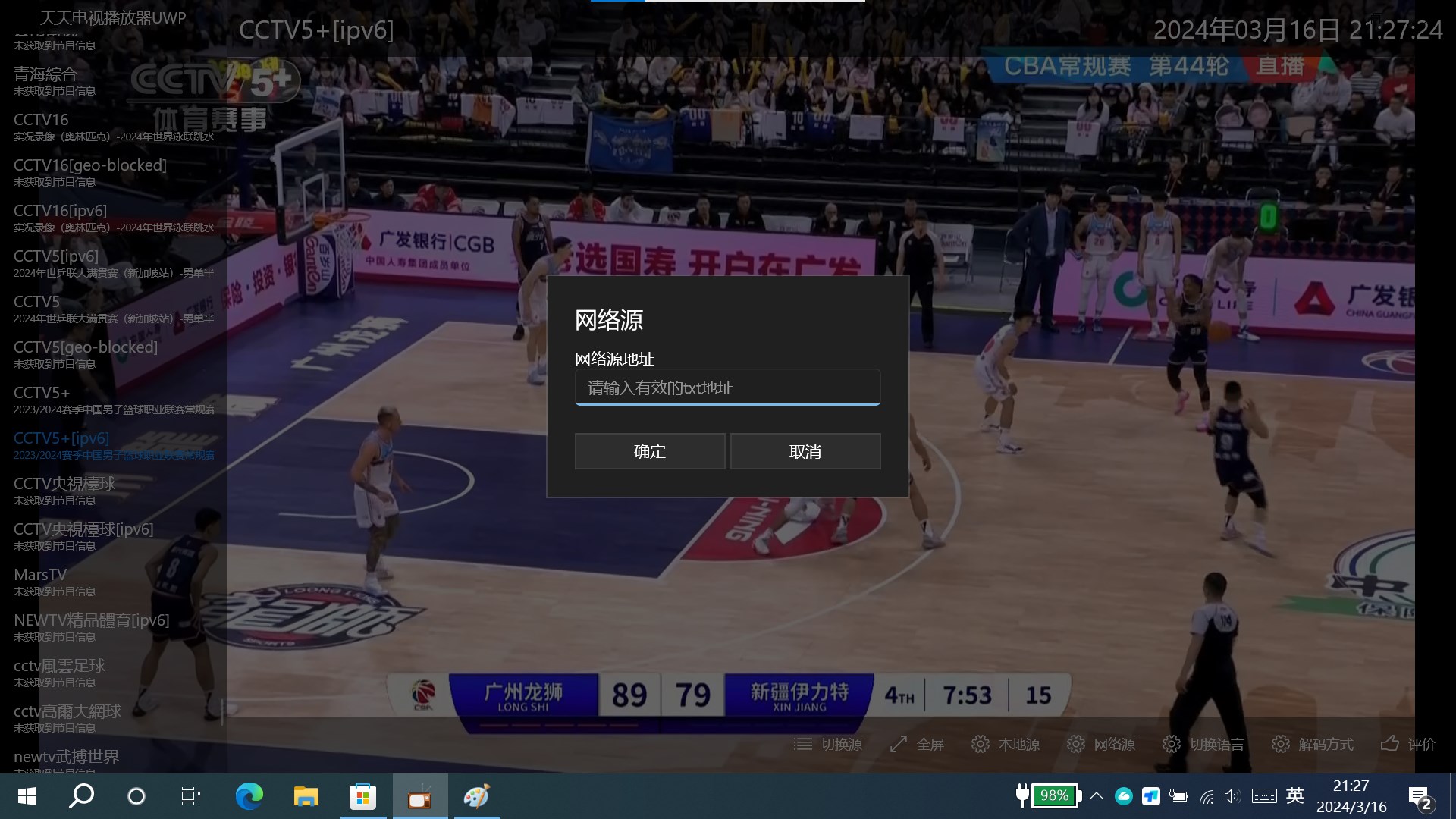
Task: Select CCTV16[ipv6] channel entry
Action: click(x=61, y=211)
